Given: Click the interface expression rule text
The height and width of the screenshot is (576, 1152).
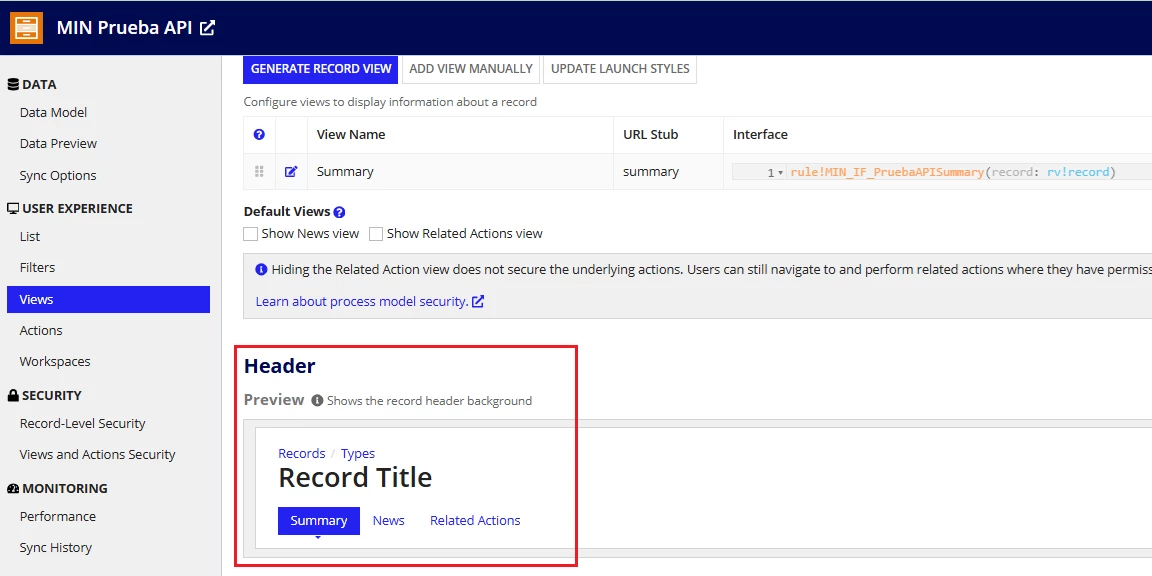Looking at the screenshot, I should tap(953, 172).
